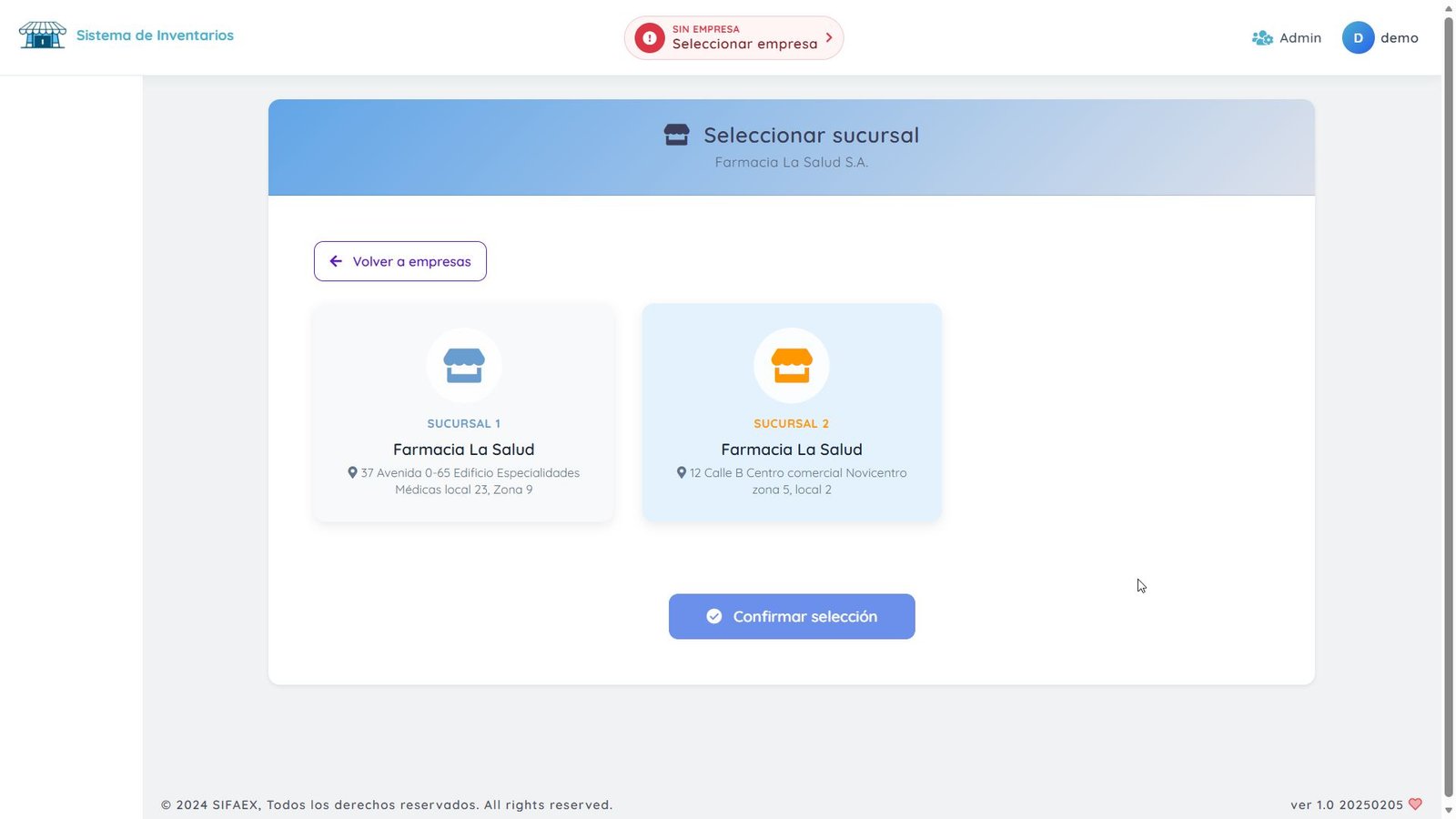Go back using Volver a empresas button
This screenshot has height=819, width=1456.
400,261
